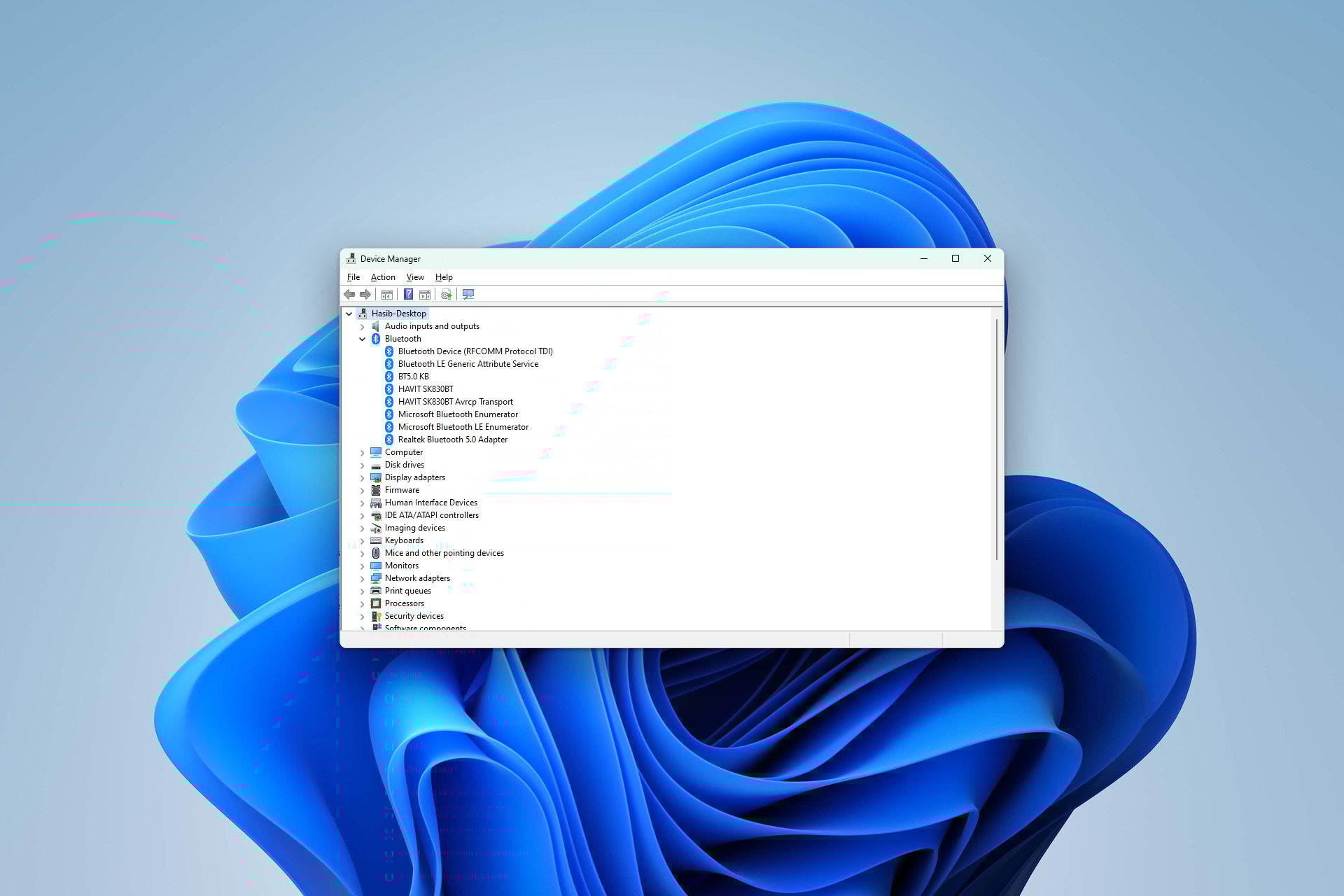This screenshot has width=1344, height=896.
Task: Expand the Processors category
Action: tap(362, 603)
